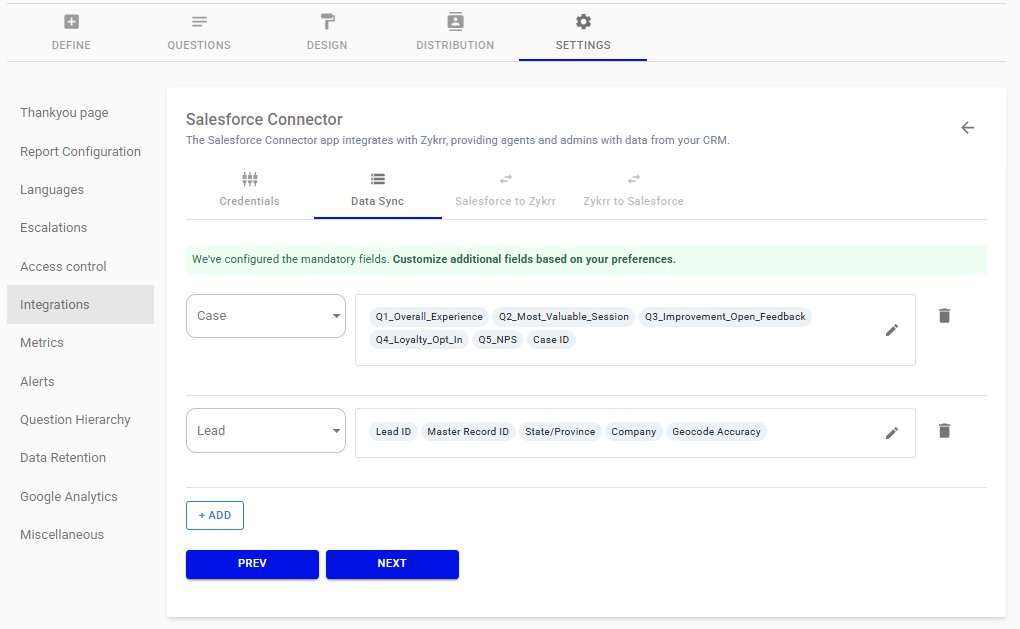1020x629 pixels.
Task: Open Languages in sidebar
Action: (x=81, y=190)
